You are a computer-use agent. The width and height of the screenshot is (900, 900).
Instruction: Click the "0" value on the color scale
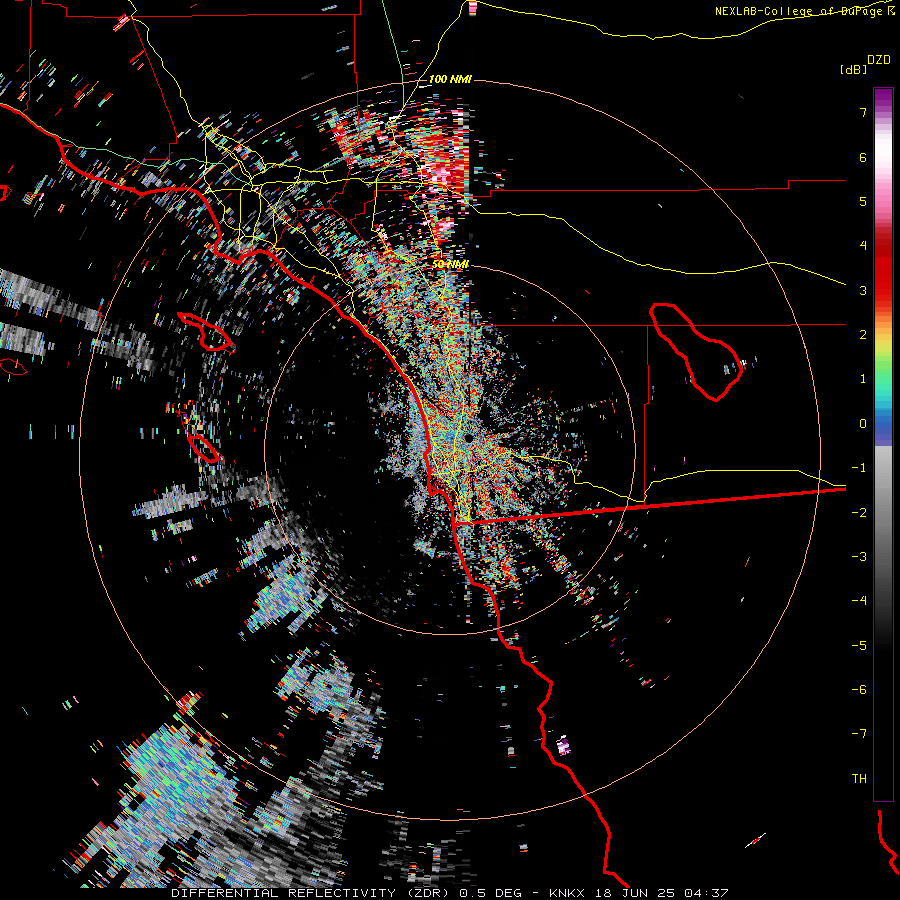(x=863, y=424)
